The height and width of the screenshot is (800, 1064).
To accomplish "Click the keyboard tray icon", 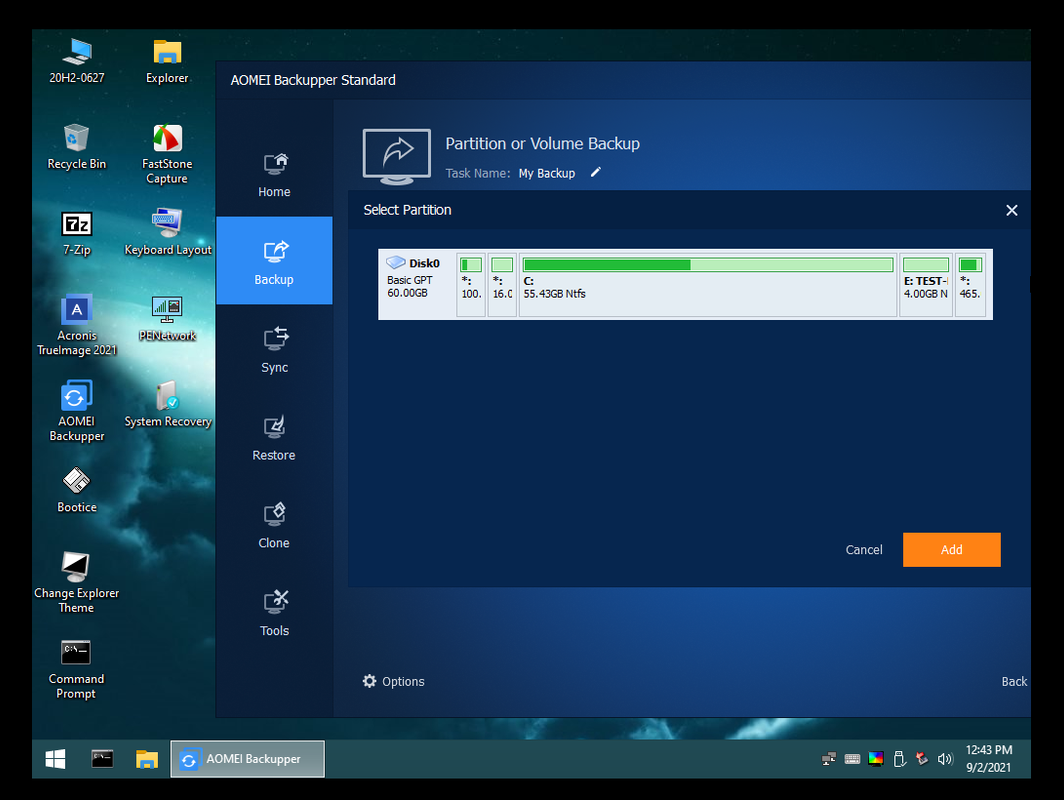I will click(x=852, y=759).
